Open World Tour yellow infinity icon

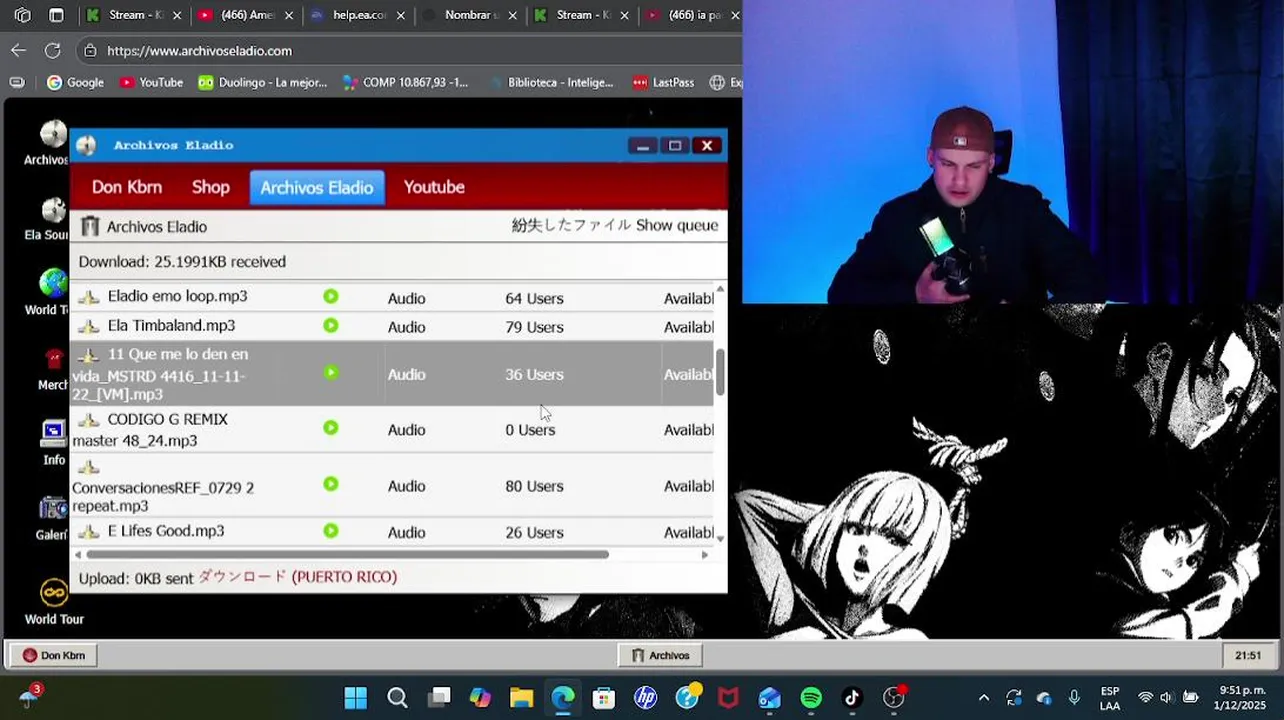[x=54, y=593]
